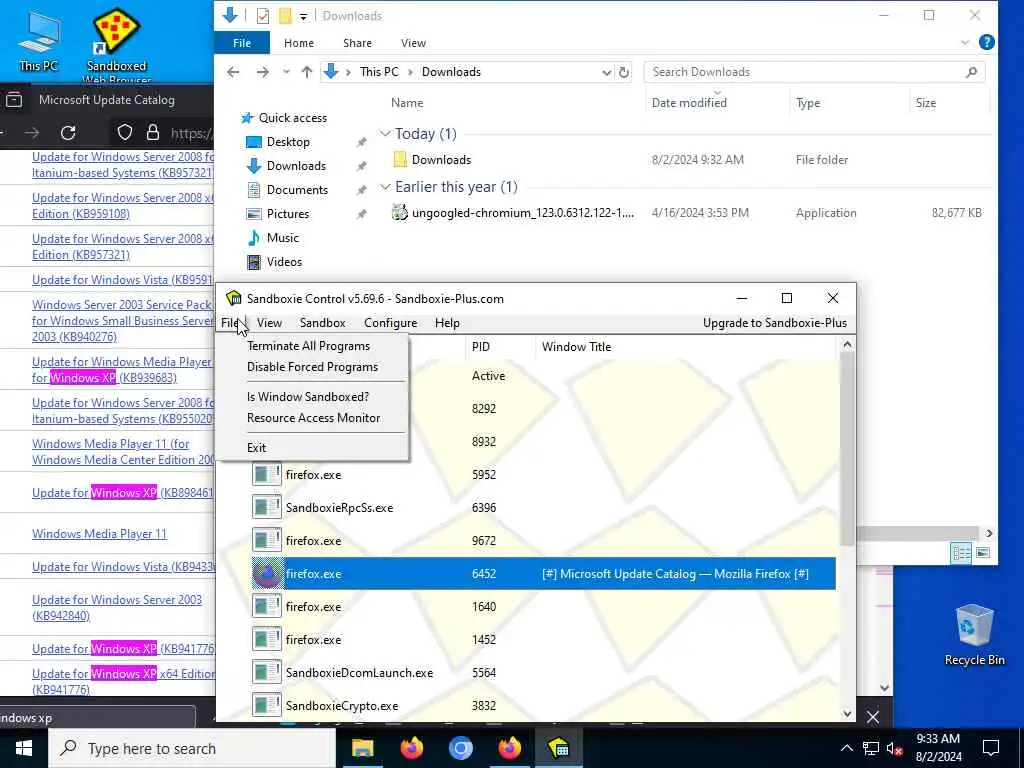Activate Sandboxie Control taskbar icon
The height and width of the screenshot is (768, 1024).
click(x=558, y=748)
